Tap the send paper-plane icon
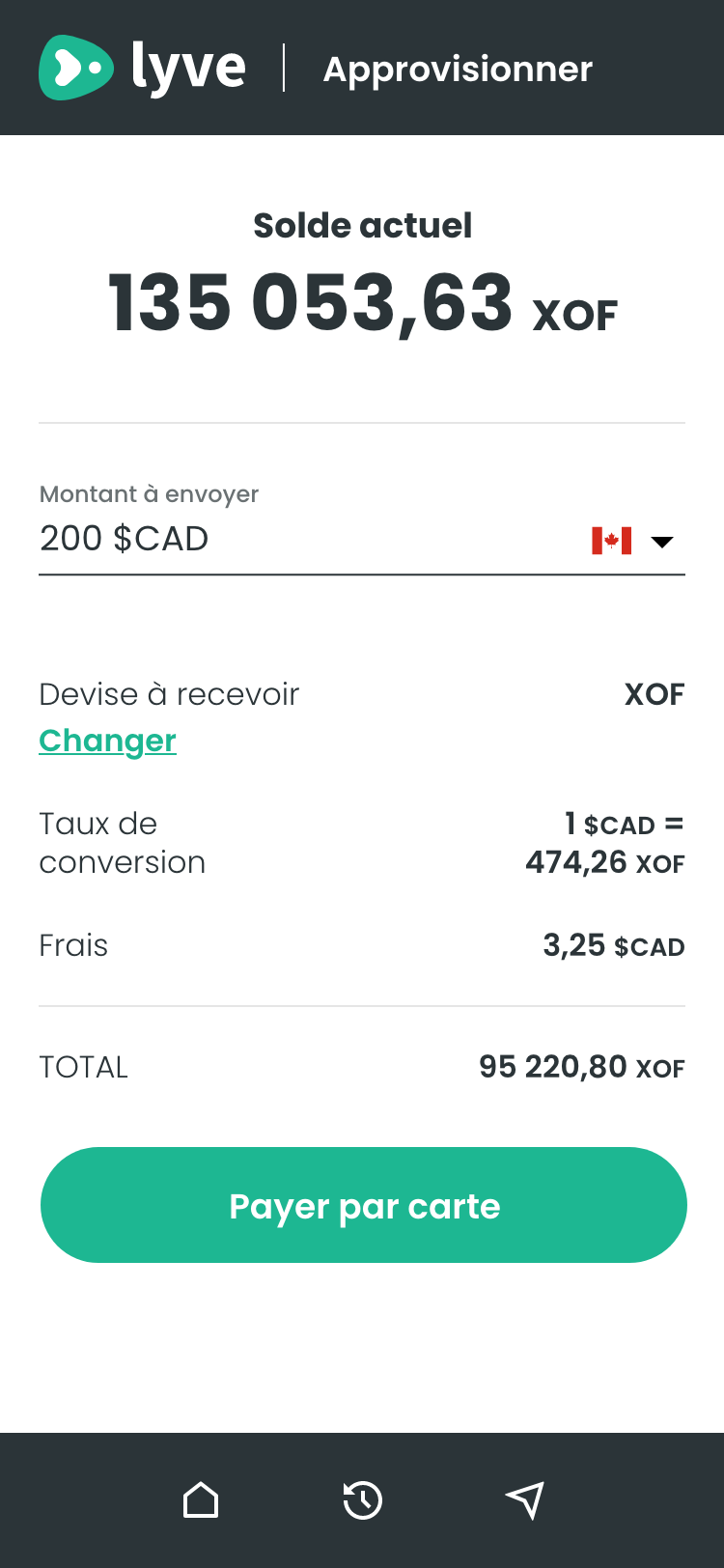The image size is (724, 1568). (x=524, y=1500)
